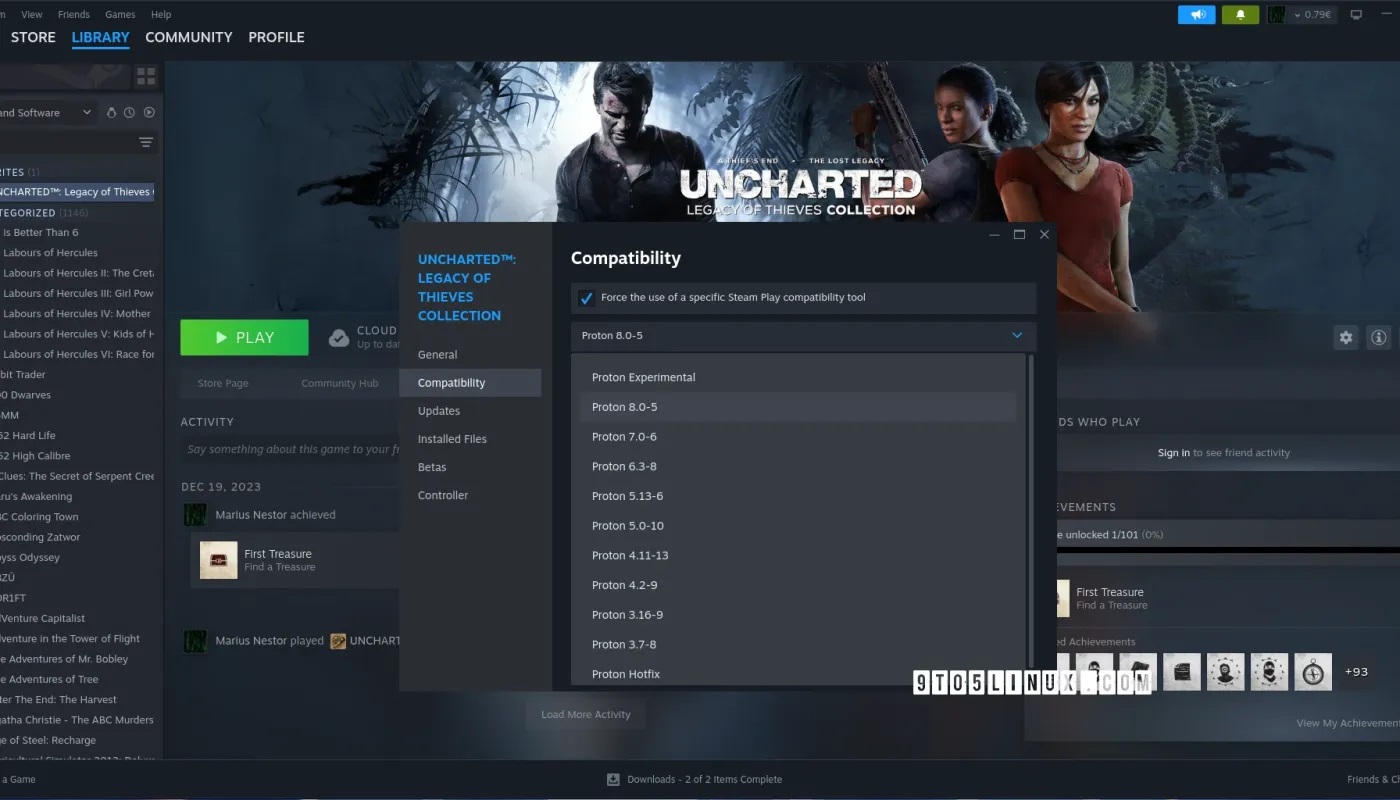Open the advanced filter options icon
The image size is (1400, 800).
[x=146, y=143]
